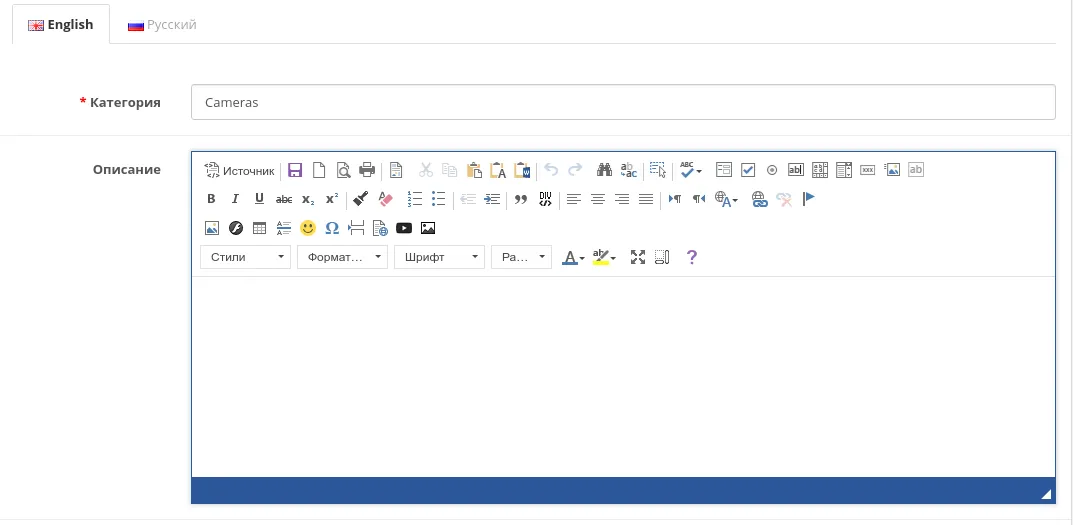Insert a smiley emoticon
This screenshot has width=1073, height=525.
[x=308, y=228]
